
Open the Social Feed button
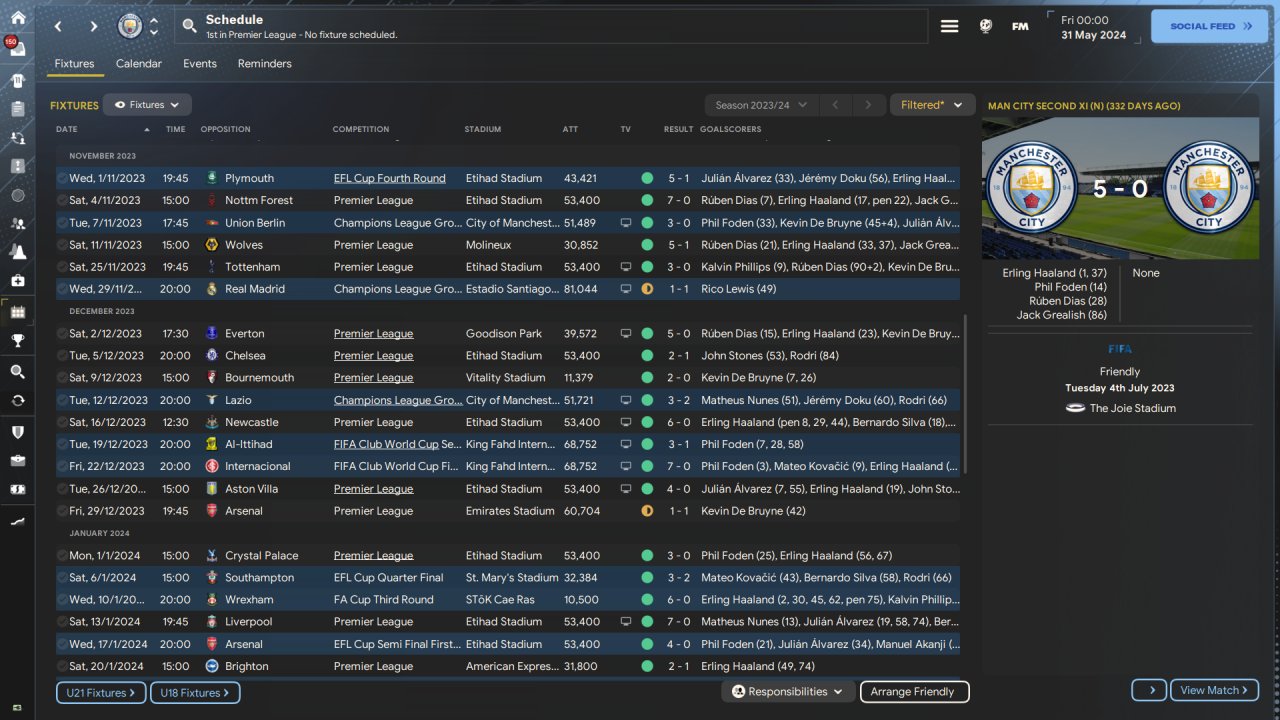1209,27
